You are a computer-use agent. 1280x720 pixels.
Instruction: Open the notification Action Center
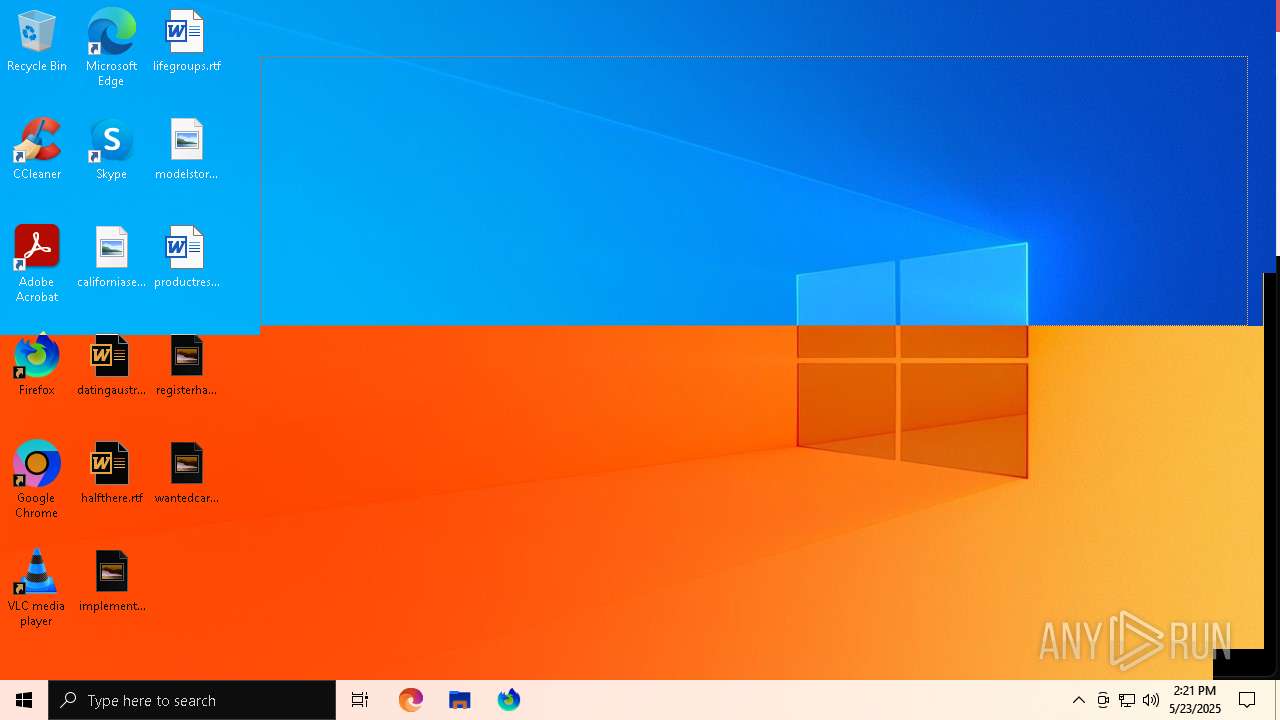coord(1247,700)
